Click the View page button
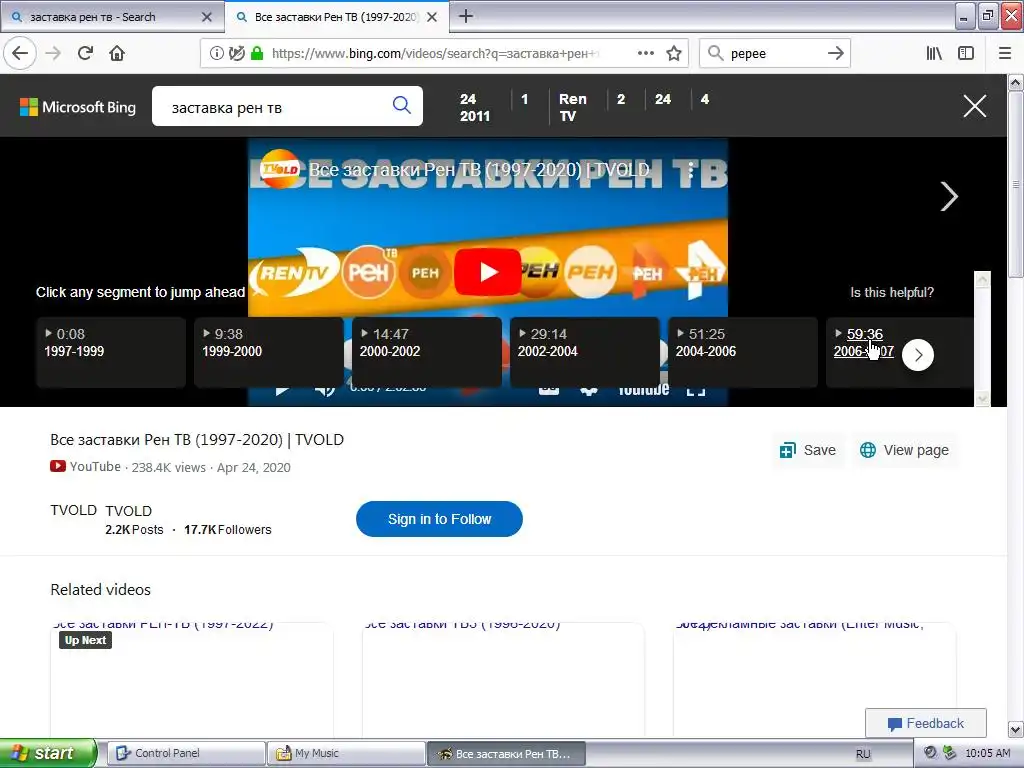This screenshot has width=1024, height=768. click(x=904, y=450)
